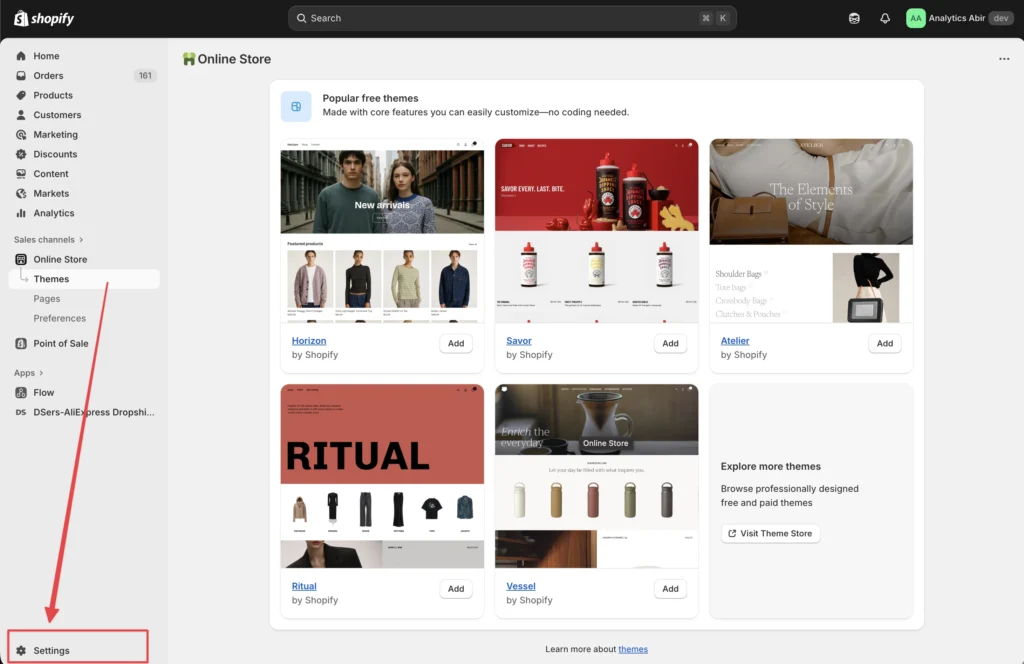Click the 'Popular free themes' heading
Viewport: 1024px width, 664px height.
tap(370, 98)
